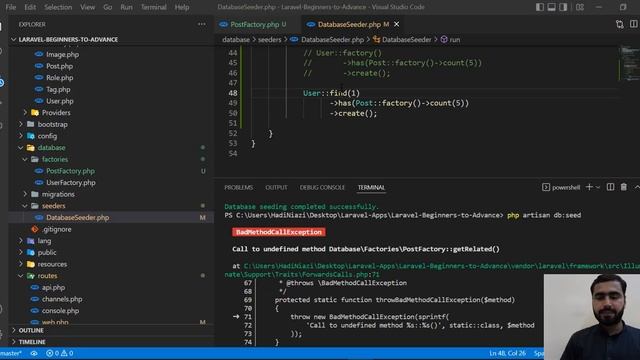Open Tag.php file

58,89
